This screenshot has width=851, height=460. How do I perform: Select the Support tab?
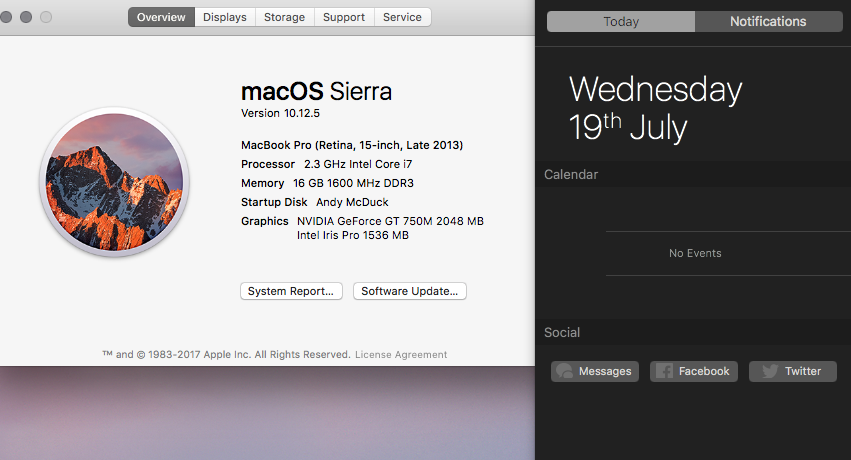344,17
